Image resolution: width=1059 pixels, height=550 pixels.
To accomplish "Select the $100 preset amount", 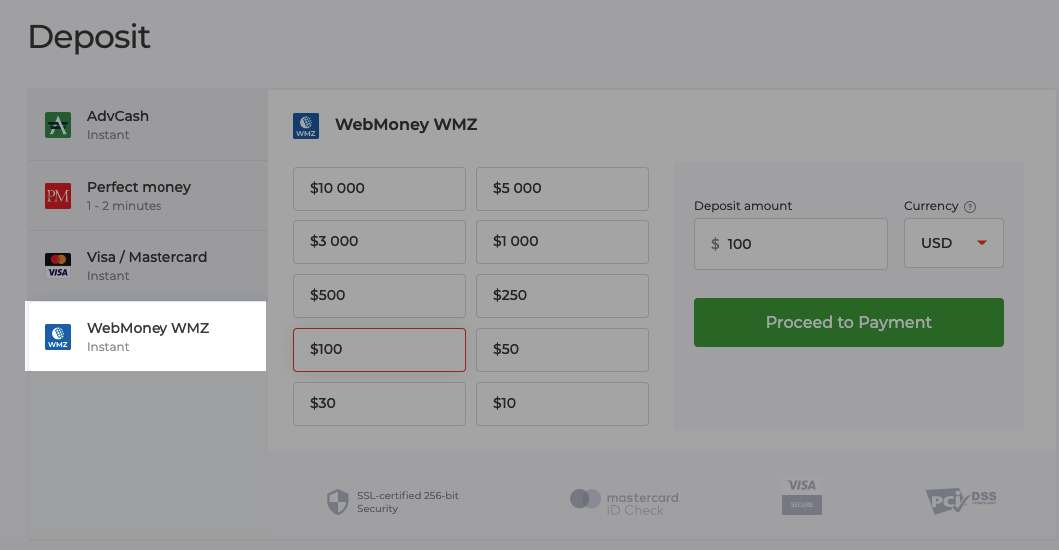I will 379,350.
